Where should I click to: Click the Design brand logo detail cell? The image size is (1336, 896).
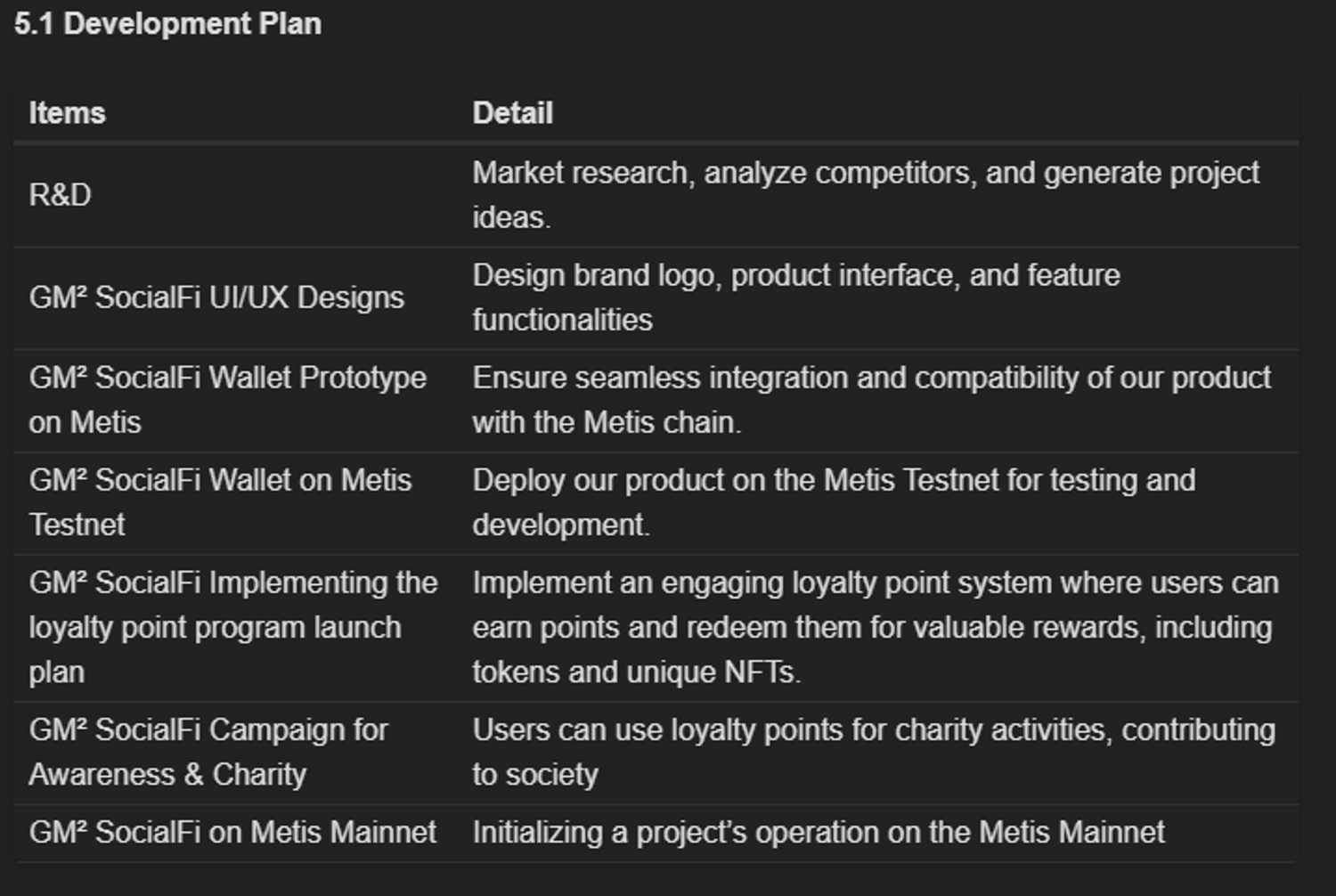point(796,297)
